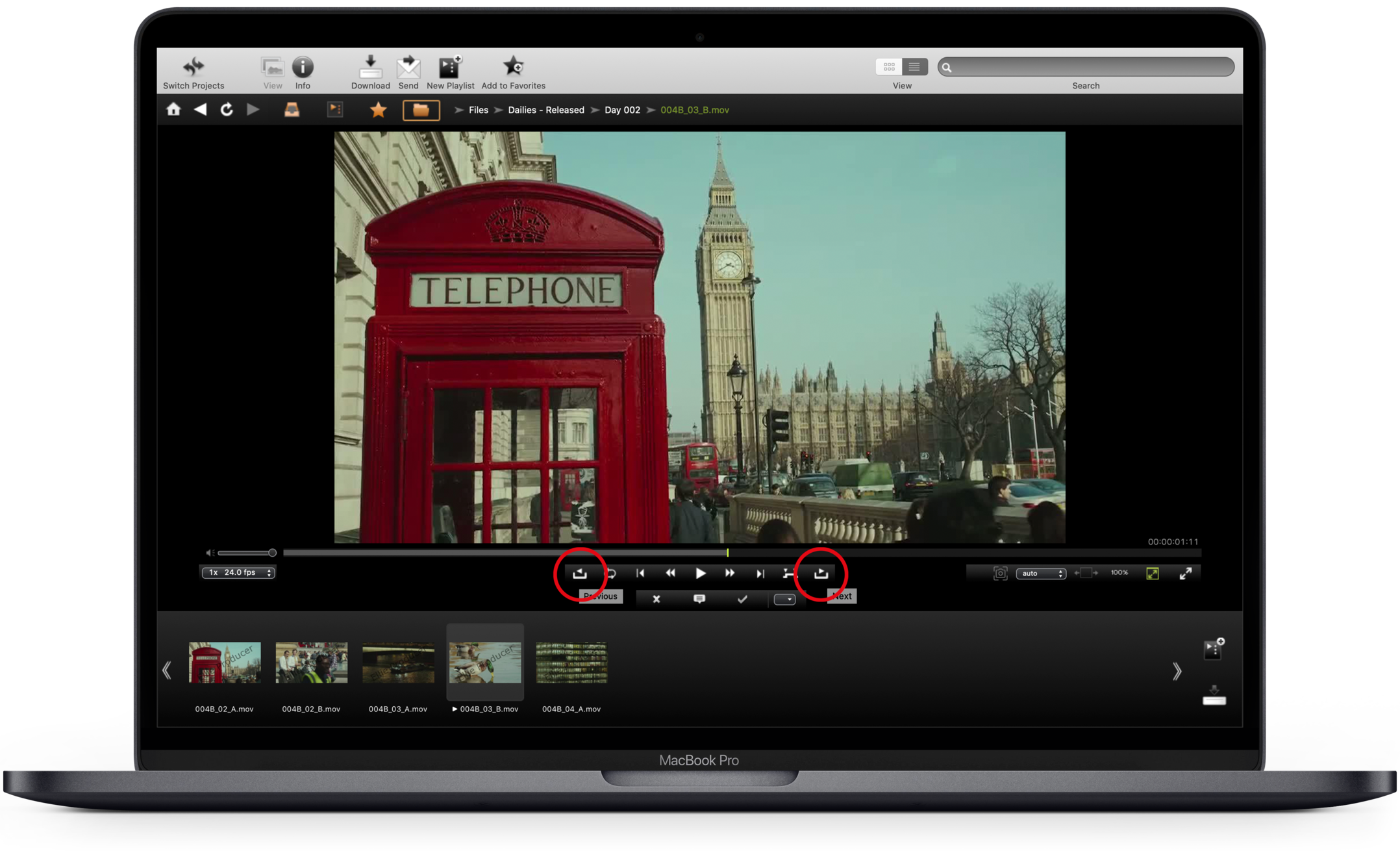Expand the small dropdown beside the checkmark
The height and width of the screenshot is (851, 1400).
pyautogui.click(x=784, y=599)
